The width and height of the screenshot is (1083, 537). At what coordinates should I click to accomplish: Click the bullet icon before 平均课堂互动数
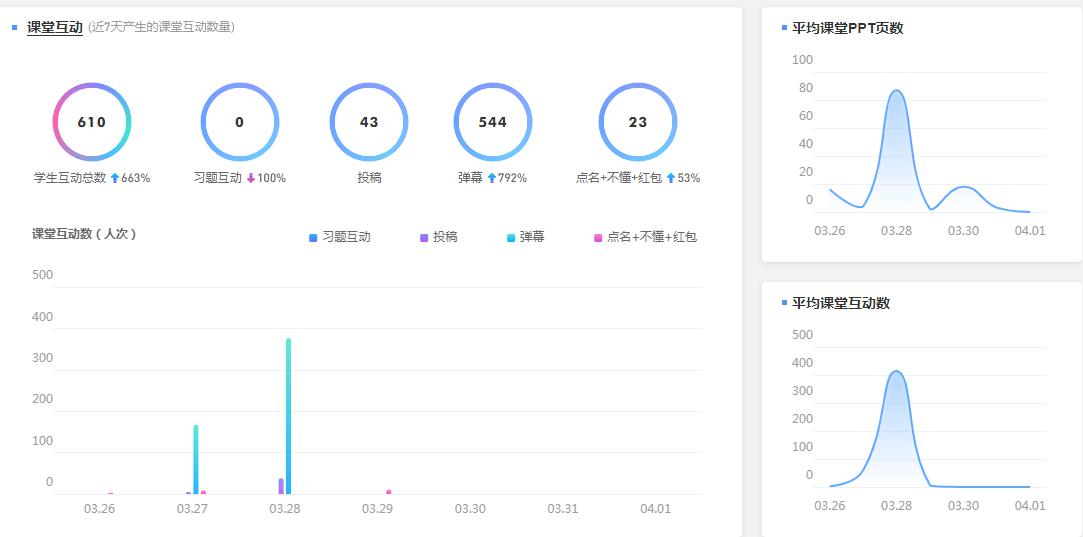(784, 302)
